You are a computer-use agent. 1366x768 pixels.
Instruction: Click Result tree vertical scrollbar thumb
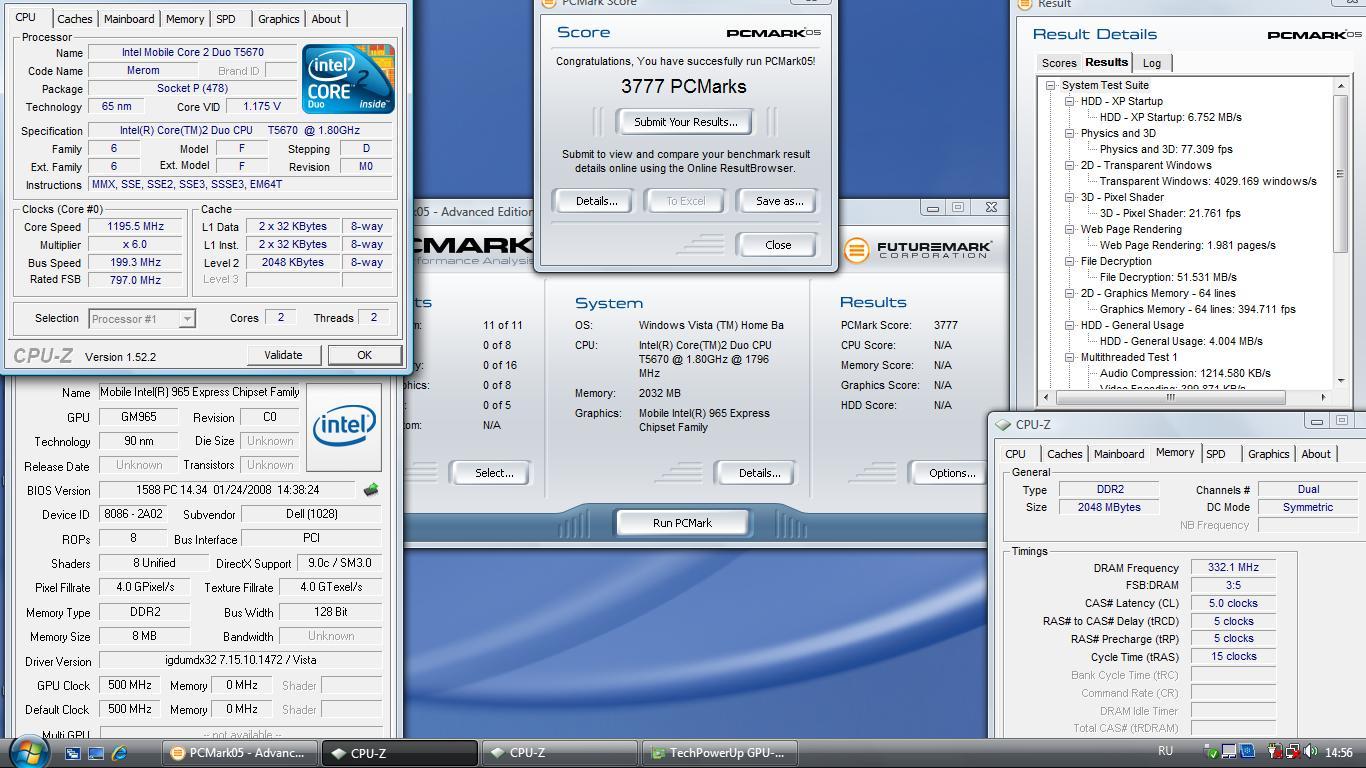[1340, 174]
